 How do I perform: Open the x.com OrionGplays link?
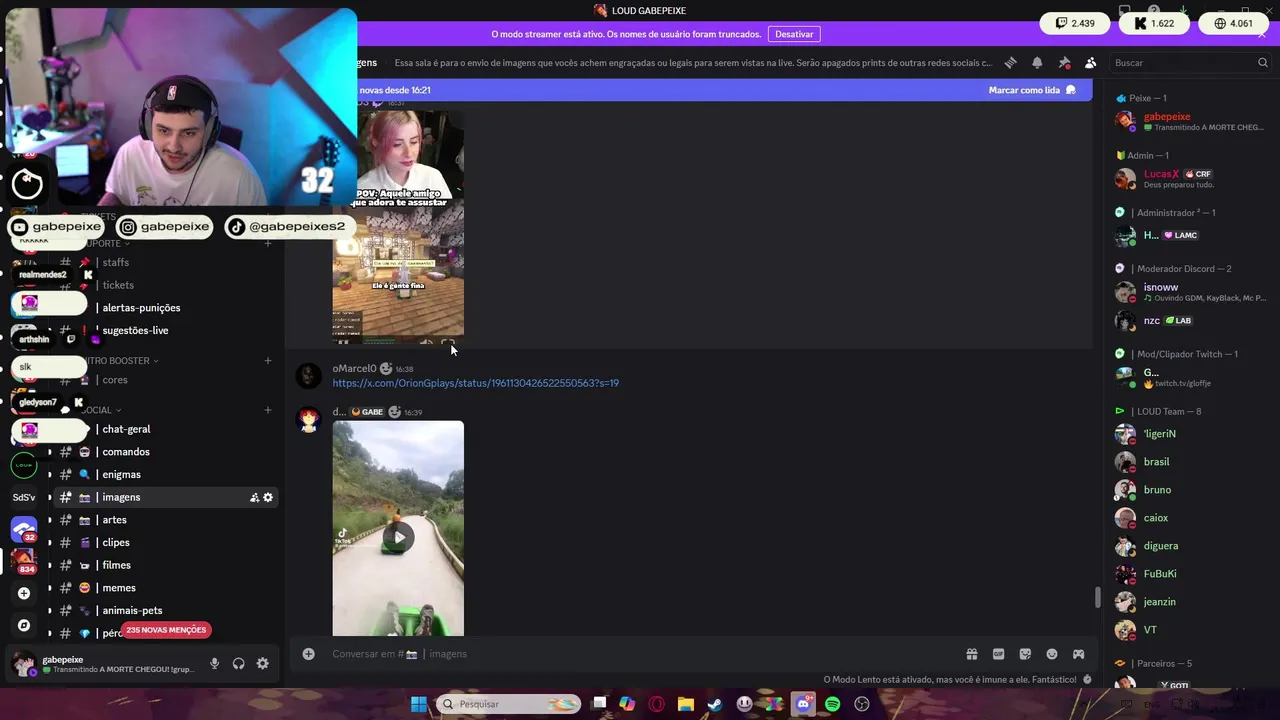tap(475, 383)
